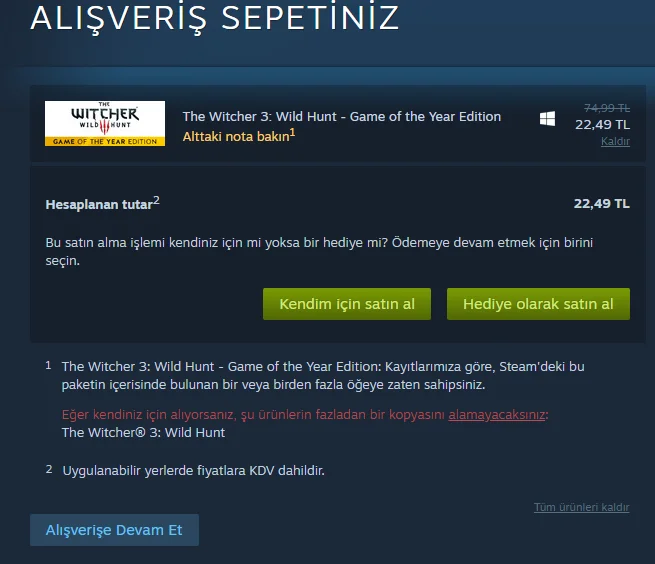This screenshot has height=564, width=655.
Task: Click the strikethrough 74,99 TL price
Action: pyautogui.click(x=607, y=108)
